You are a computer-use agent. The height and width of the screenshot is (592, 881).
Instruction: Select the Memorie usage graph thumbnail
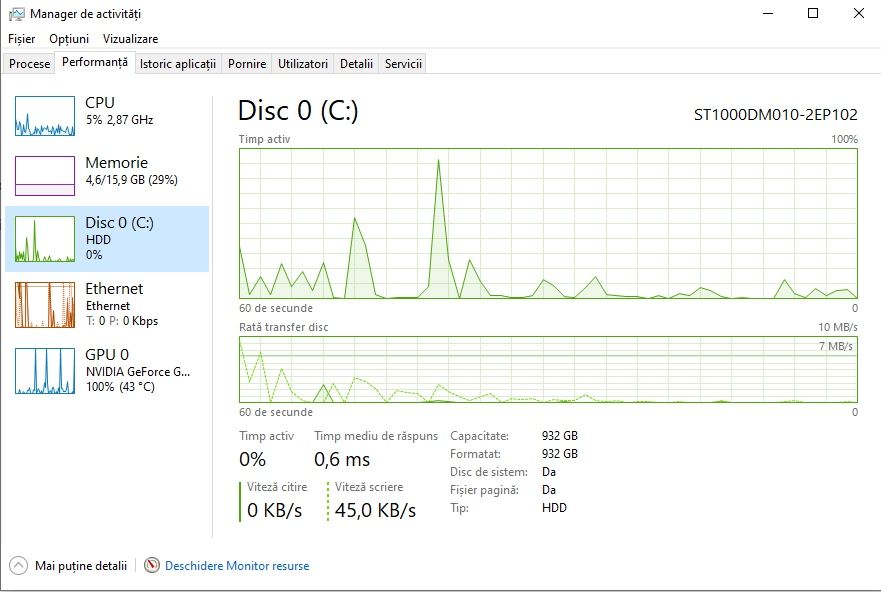(x=45, y=176)
